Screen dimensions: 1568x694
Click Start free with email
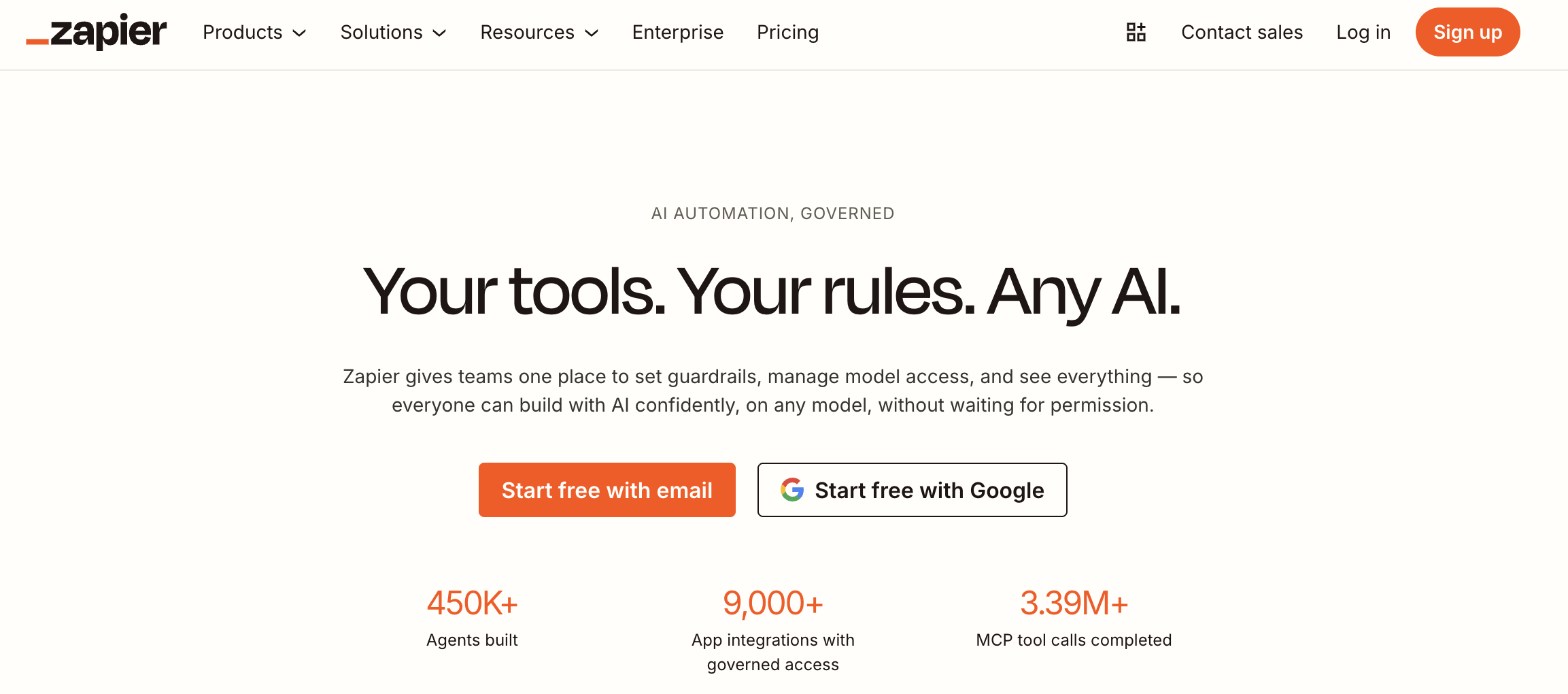tap(607, 490)
